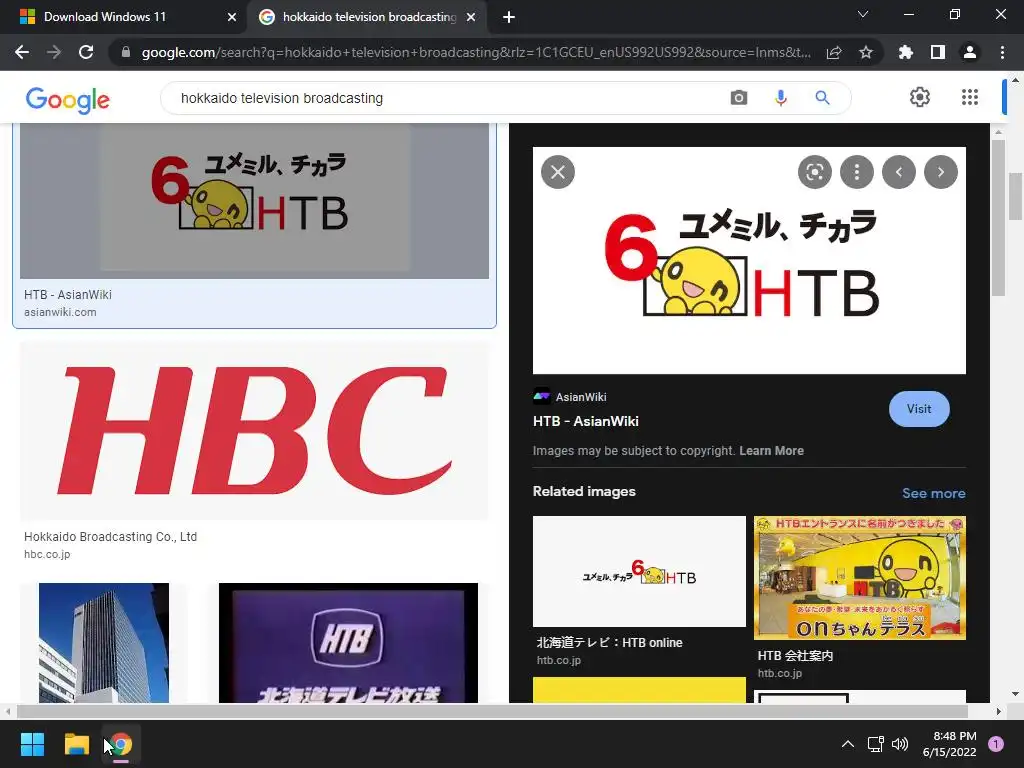
Task: Open the skyscraper building image result
Action: point(104,643)
